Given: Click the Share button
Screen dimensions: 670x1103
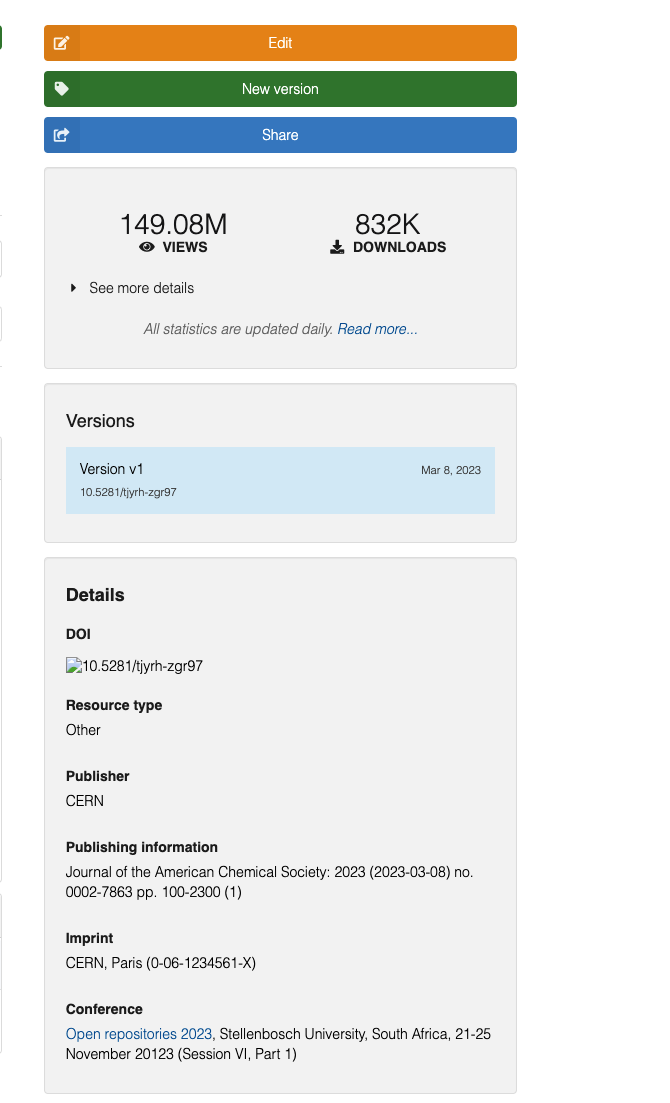Looking at the screenshot, I should [x=280, y=135].
